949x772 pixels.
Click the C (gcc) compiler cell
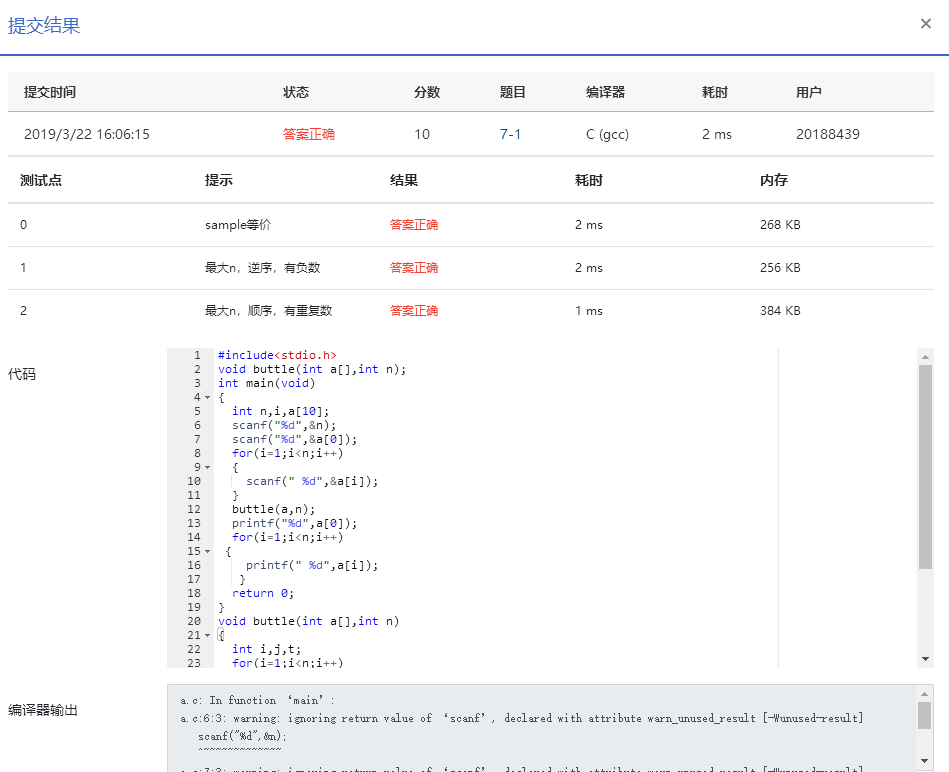click(x=607, y=134)
